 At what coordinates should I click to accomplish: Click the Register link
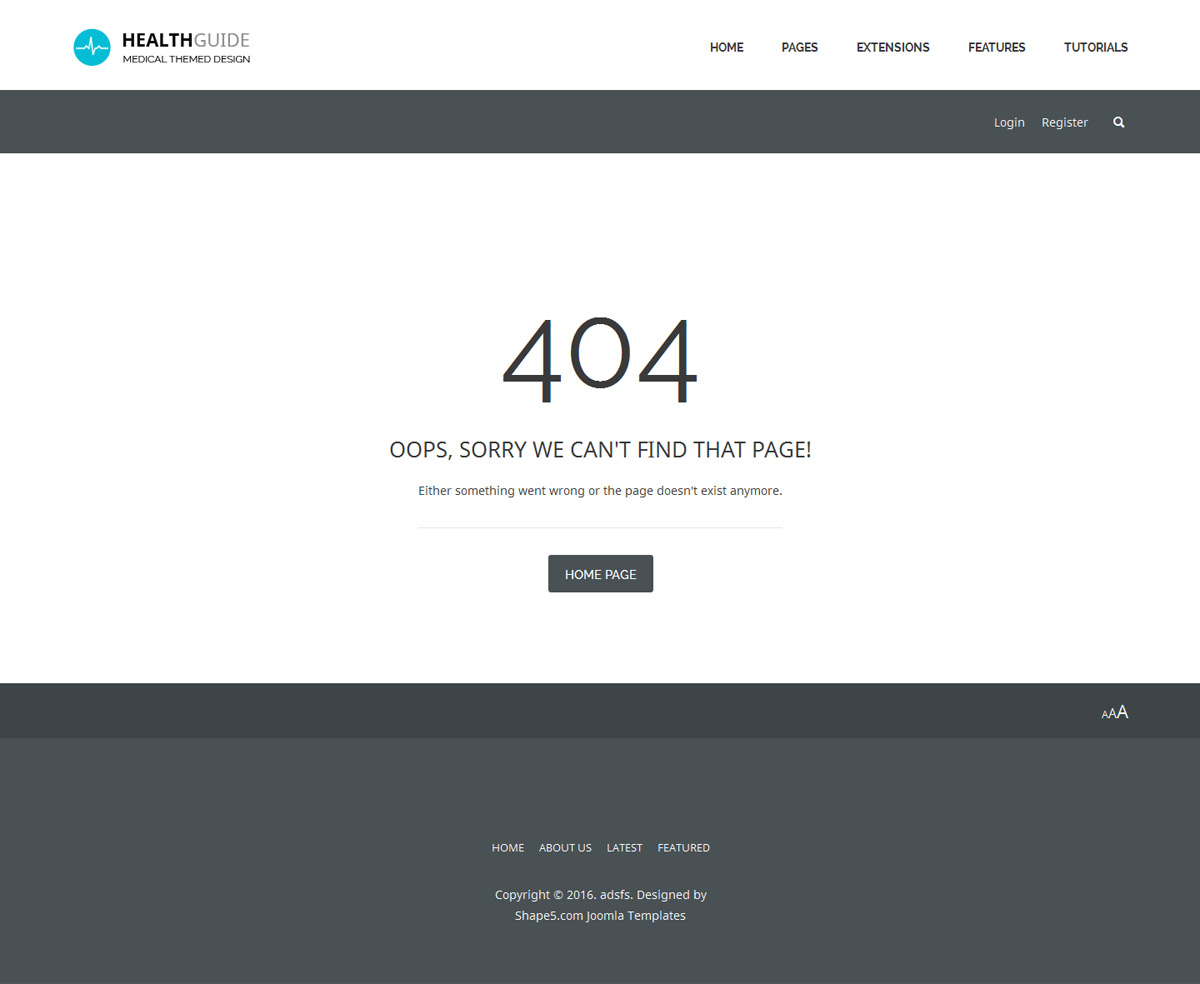1064,122
